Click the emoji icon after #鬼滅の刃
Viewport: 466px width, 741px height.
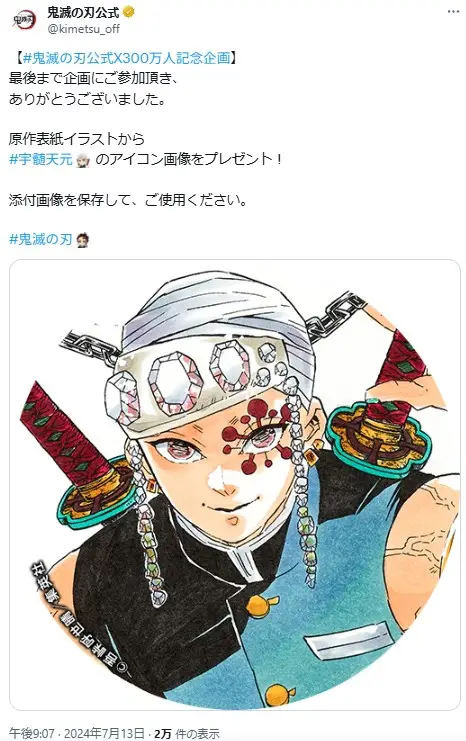point(82,240)
